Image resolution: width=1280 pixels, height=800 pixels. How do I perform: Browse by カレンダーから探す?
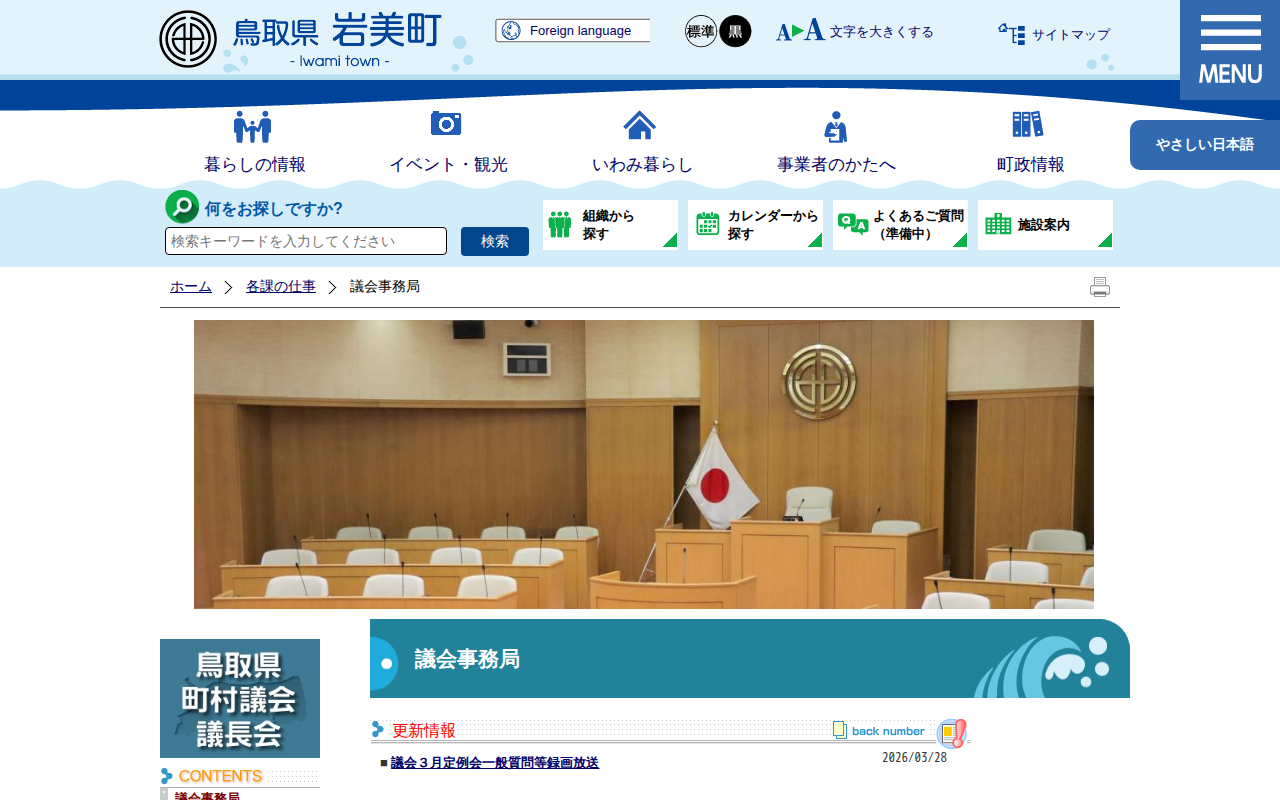click(x=755, y=224)
